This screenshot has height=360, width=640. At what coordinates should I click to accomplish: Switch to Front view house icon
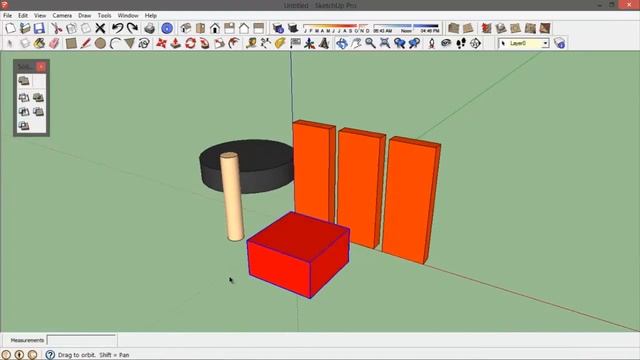click(215, 28)
